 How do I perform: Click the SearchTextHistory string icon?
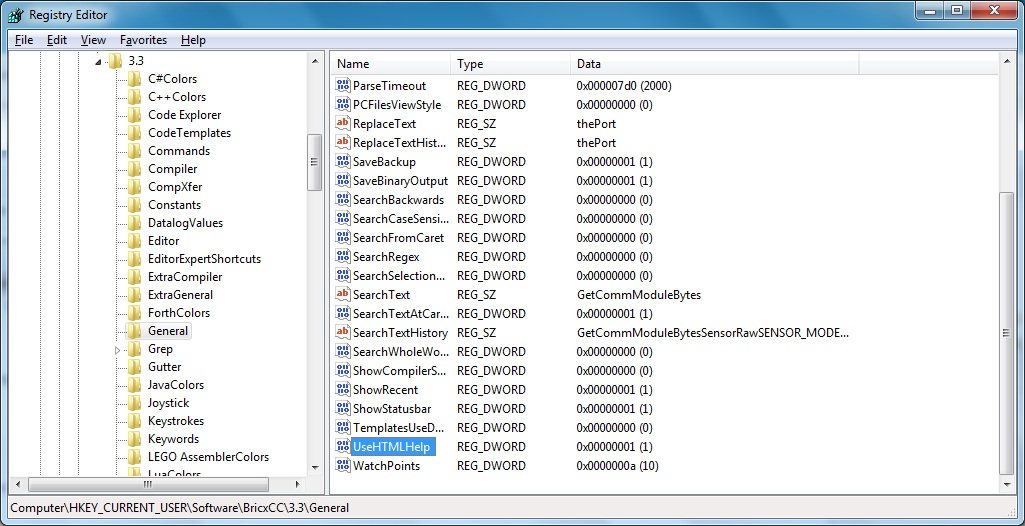[x=342, y=333]
